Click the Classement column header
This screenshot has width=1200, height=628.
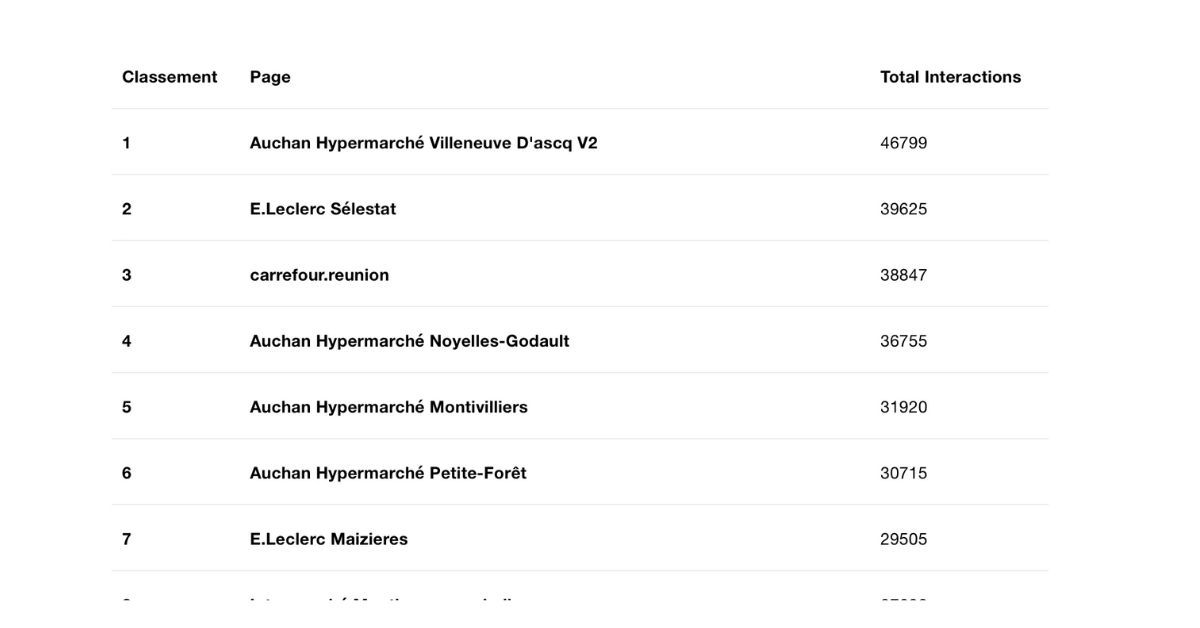pyautogui.click(x=169, y=77)
